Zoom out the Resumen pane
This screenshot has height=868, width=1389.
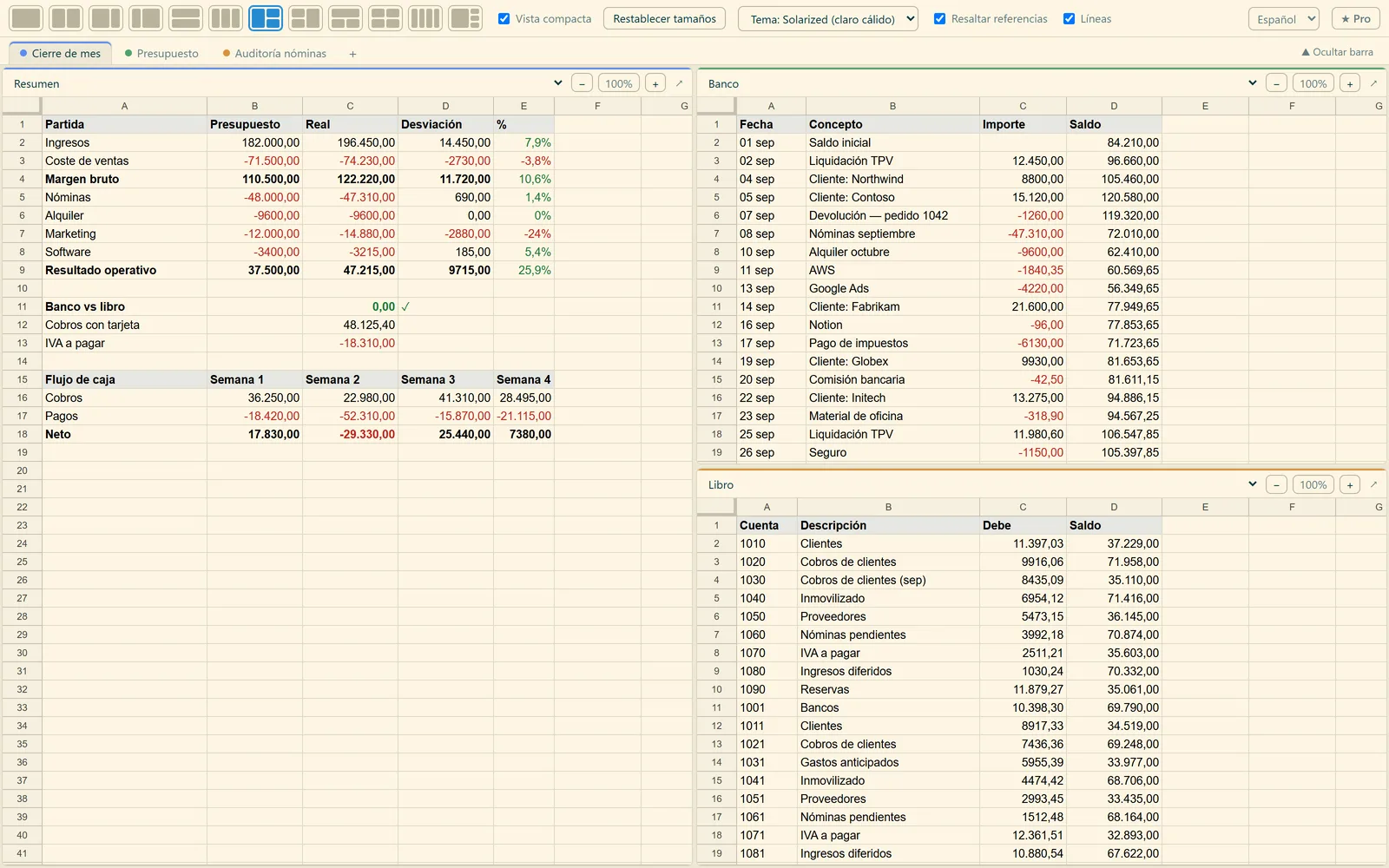(582, 83)
